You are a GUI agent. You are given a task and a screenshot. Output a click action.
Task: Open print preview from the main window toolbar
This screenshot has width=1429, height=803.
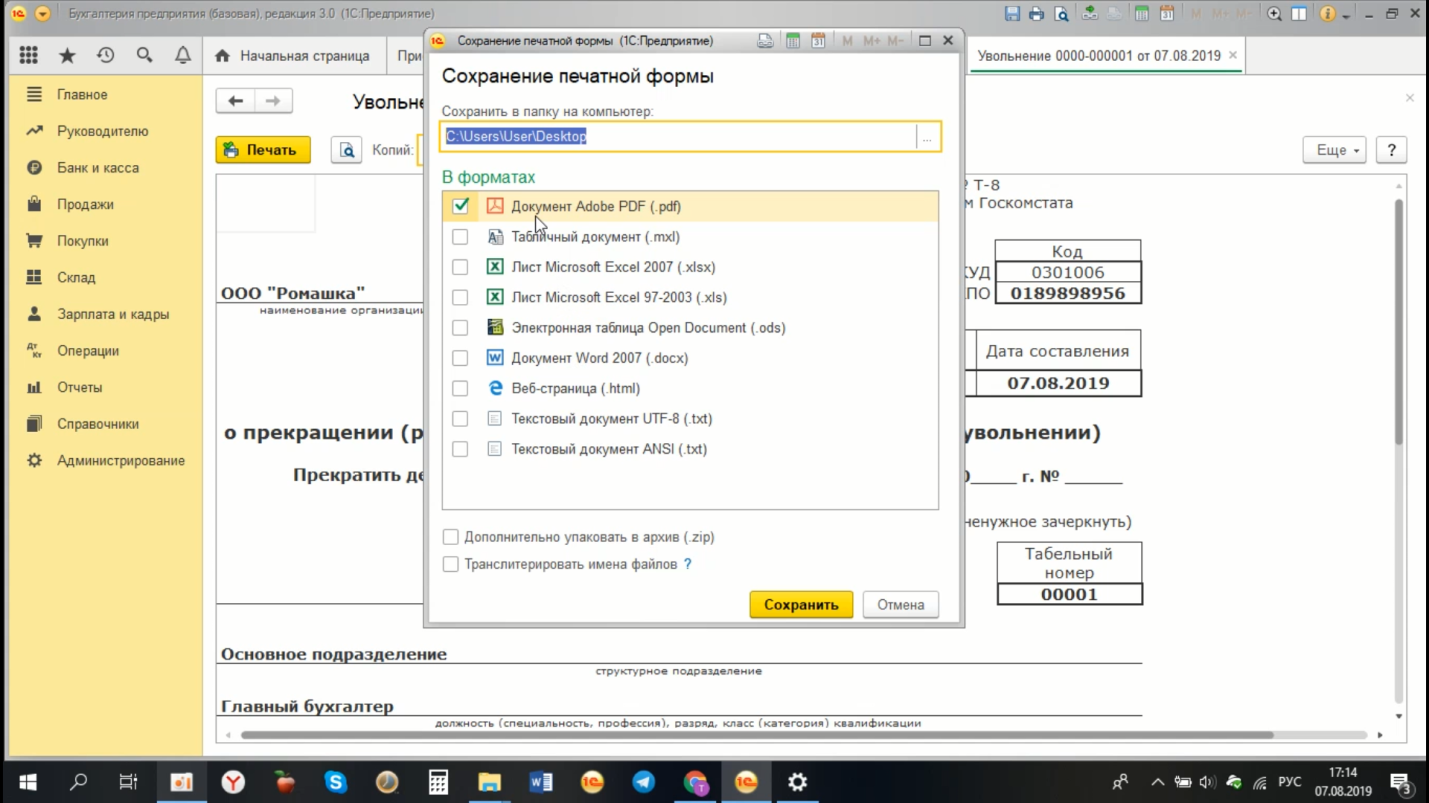point(1061,14)
